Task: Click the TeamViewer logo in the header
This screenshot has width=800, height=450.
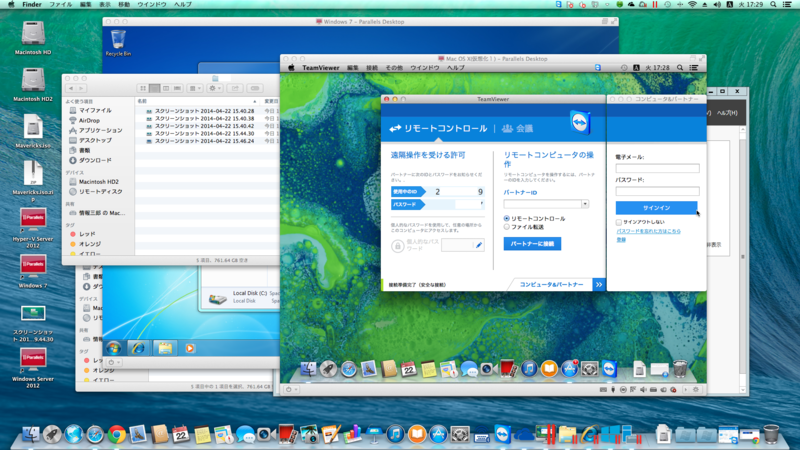Action: click(x=580, y=122)
